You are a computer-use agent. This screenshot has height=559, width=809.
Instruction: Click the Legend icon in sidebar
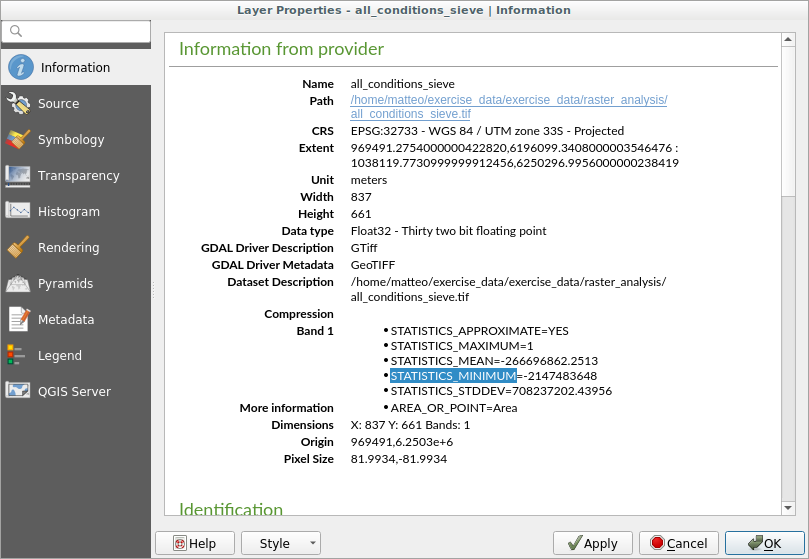pos(17,356)
